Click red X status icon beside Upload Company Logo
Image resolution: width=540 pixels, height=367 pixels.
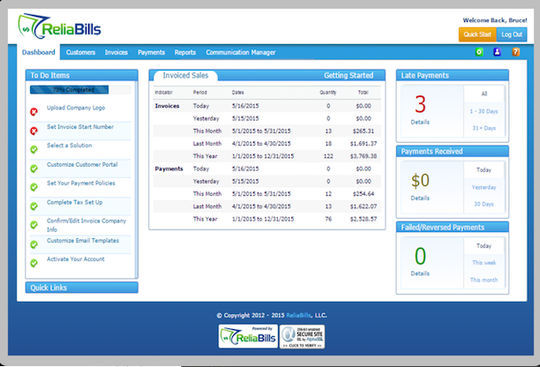click(x=34, y=112)
